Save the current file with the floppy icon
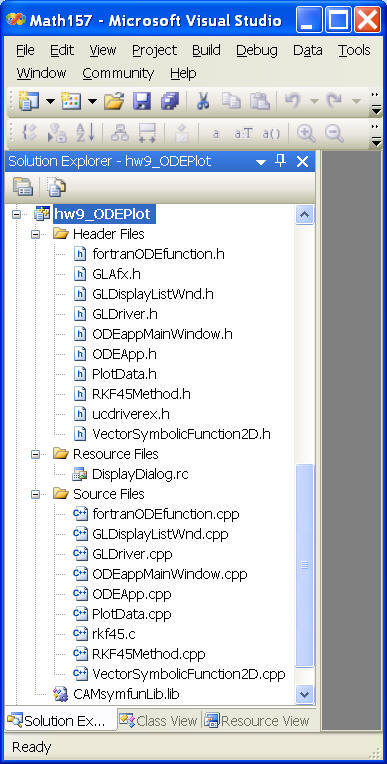387x764 pixels. click(142, 102)
